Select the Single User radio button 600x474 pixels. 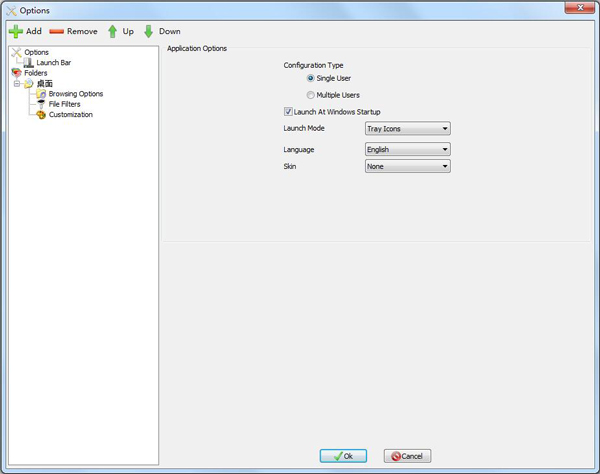click(311, 78)
